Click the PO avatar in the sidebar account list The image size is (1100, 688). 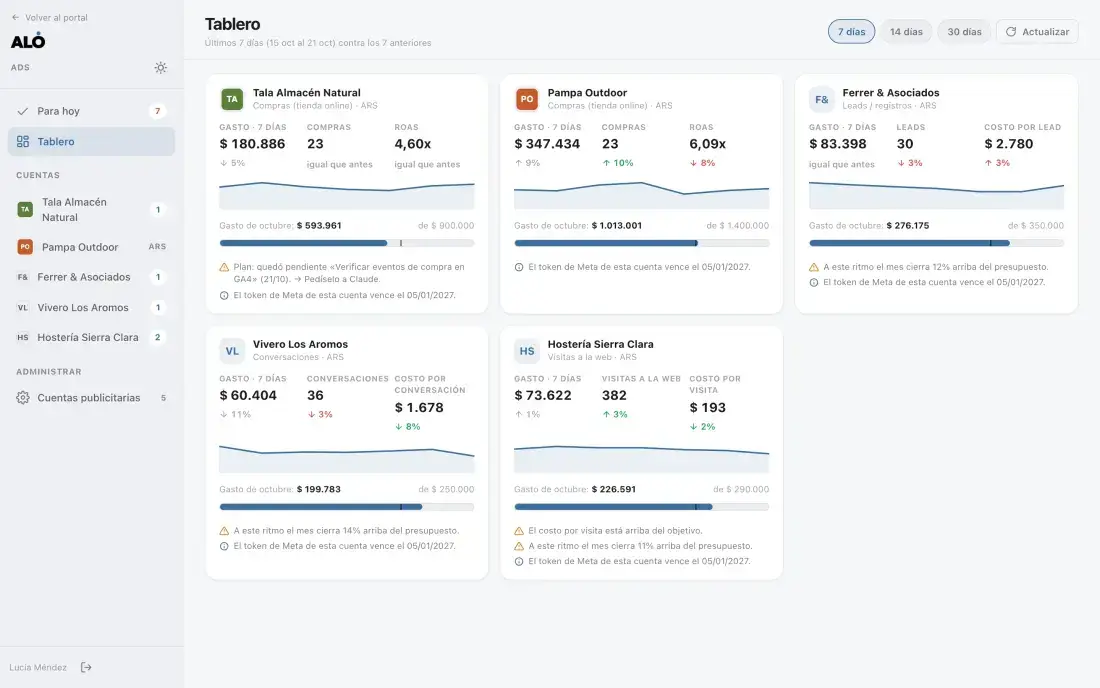coord(25,247)
